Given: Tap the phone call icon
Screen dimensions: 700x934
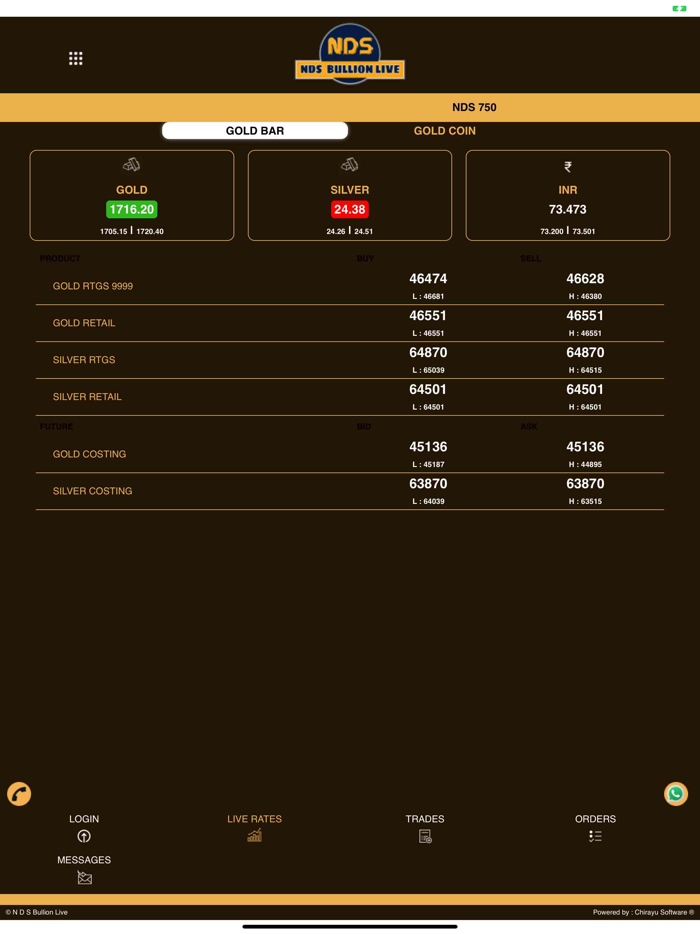Looking at the screenshot, I should [19, 793].
